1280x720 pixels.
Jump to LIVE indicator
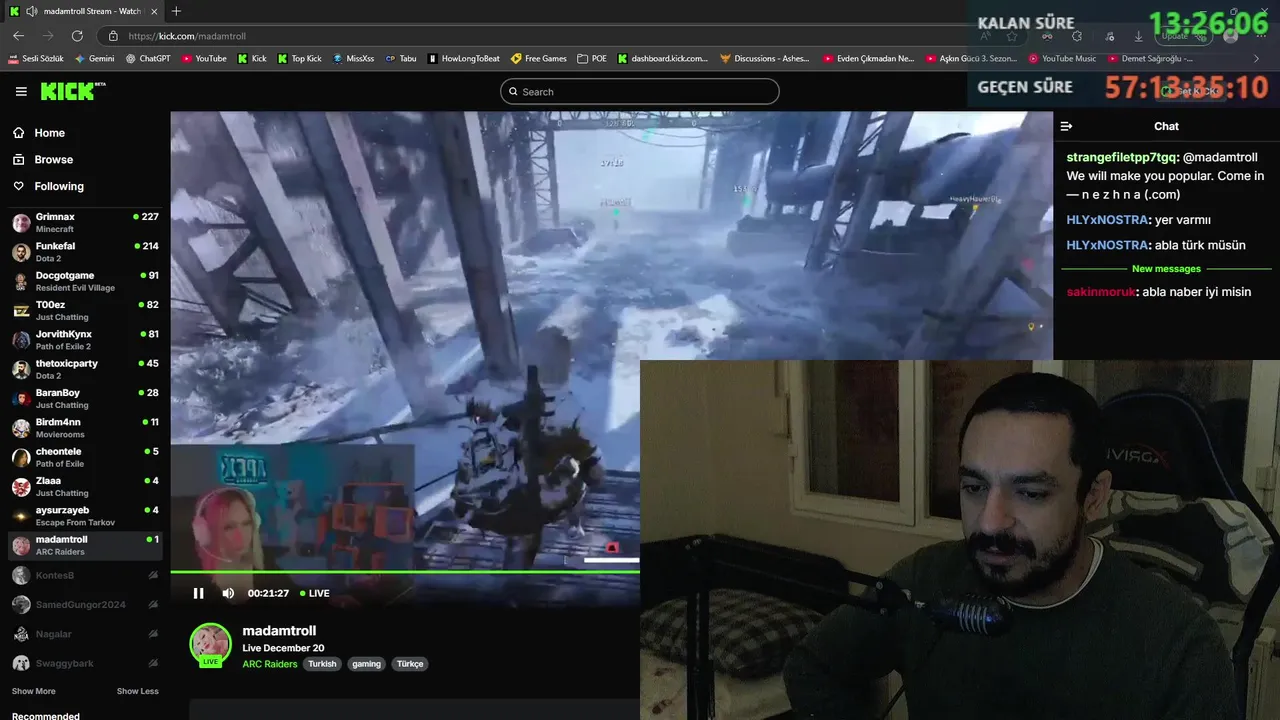click(x=315, y=593)
